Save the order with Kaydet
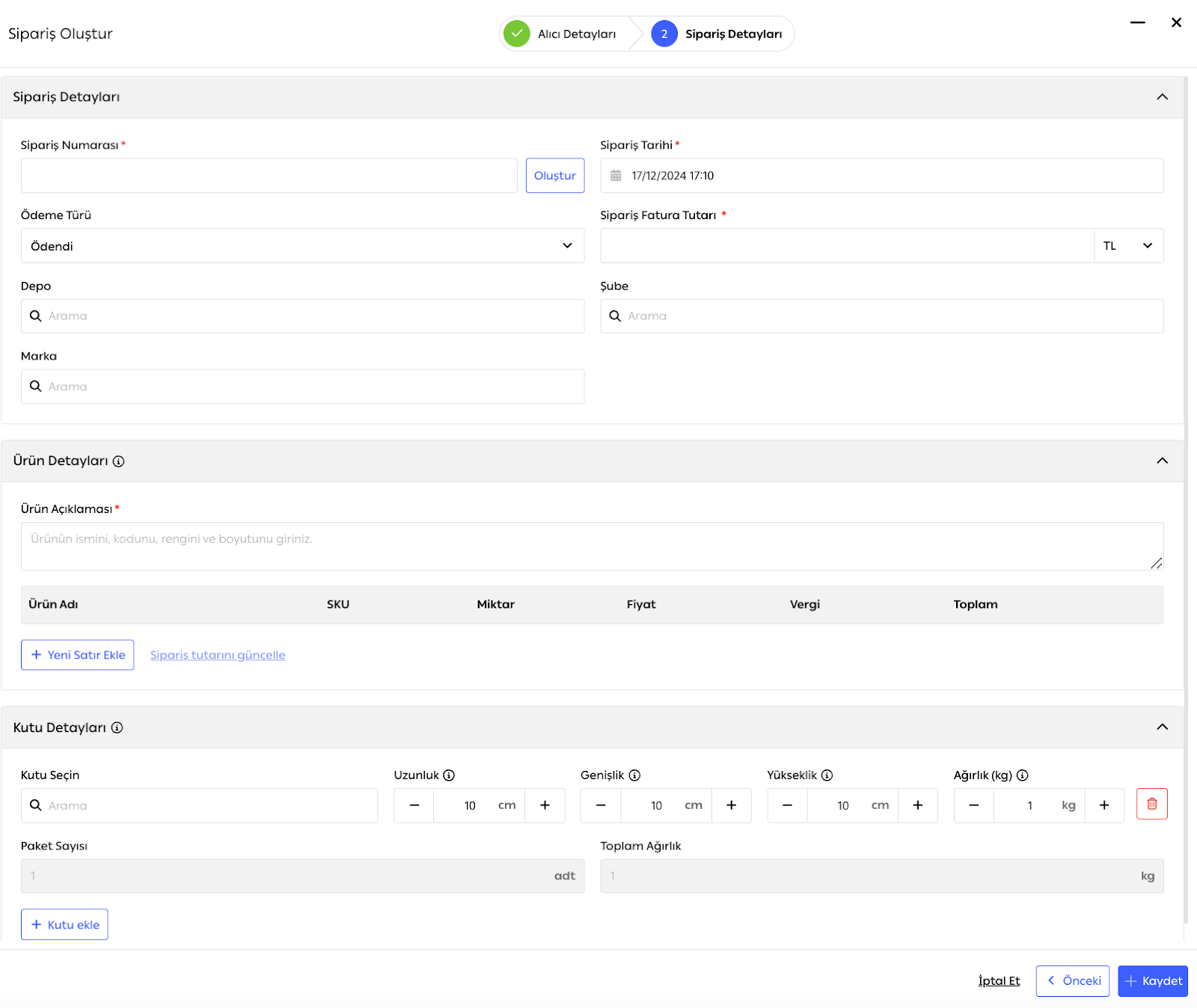The image size is (1197, 1008). pos(1153,981)
